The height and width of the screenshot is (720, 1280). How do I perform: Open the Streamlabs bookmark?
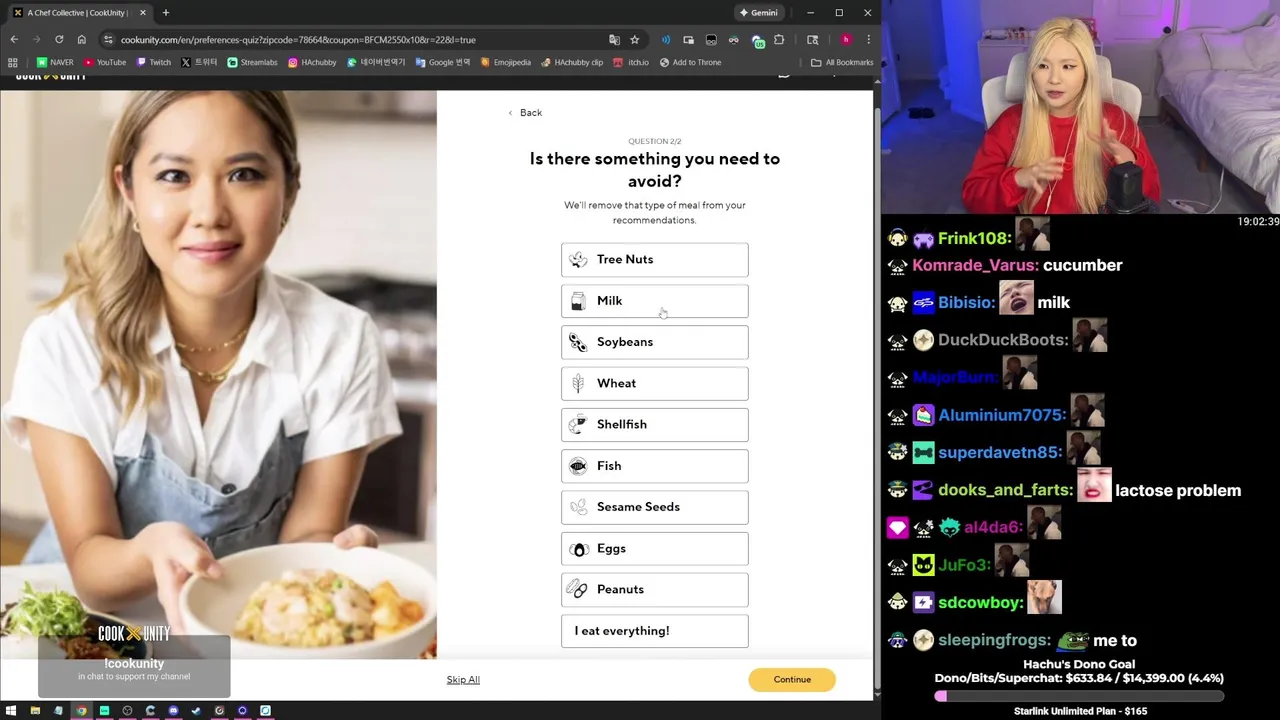pos(252,62)
